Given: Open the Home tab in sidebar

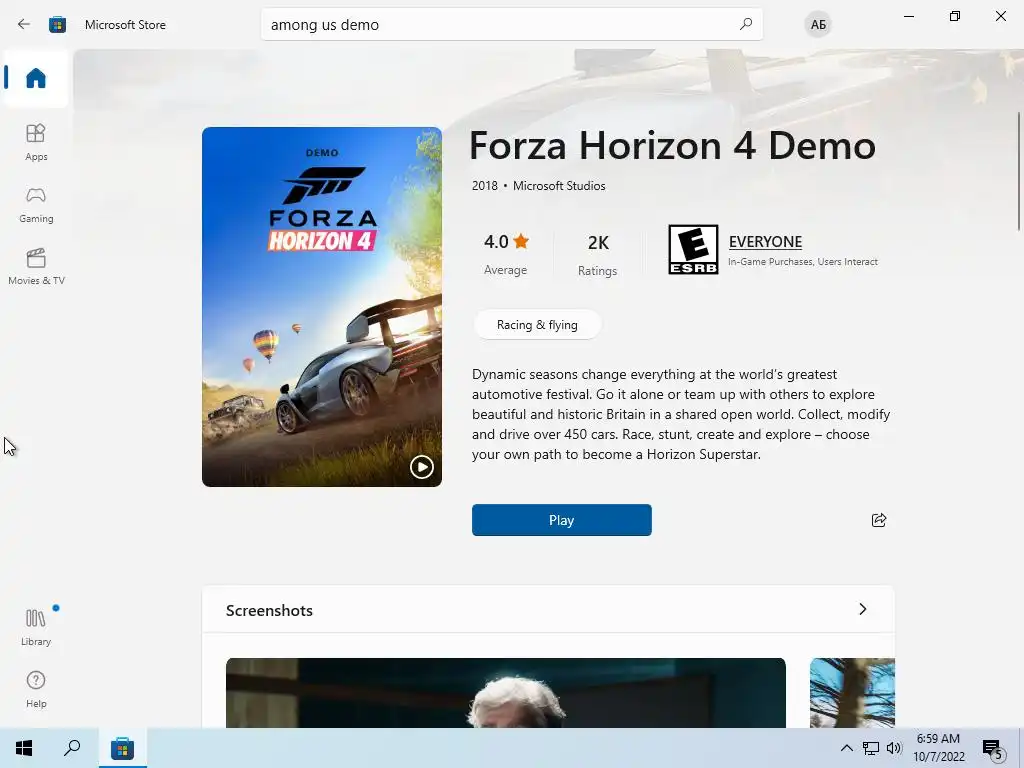Looking at the screenshot, I should point(36,78).
